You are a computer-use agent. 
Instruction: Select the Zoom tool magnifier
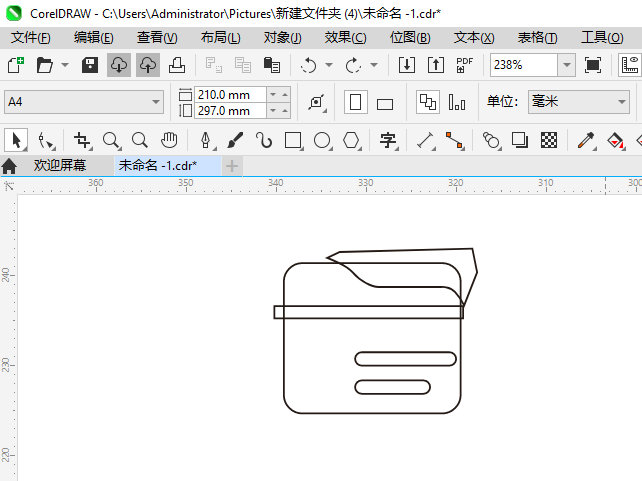pyautogui.click(x=111, y=140)
